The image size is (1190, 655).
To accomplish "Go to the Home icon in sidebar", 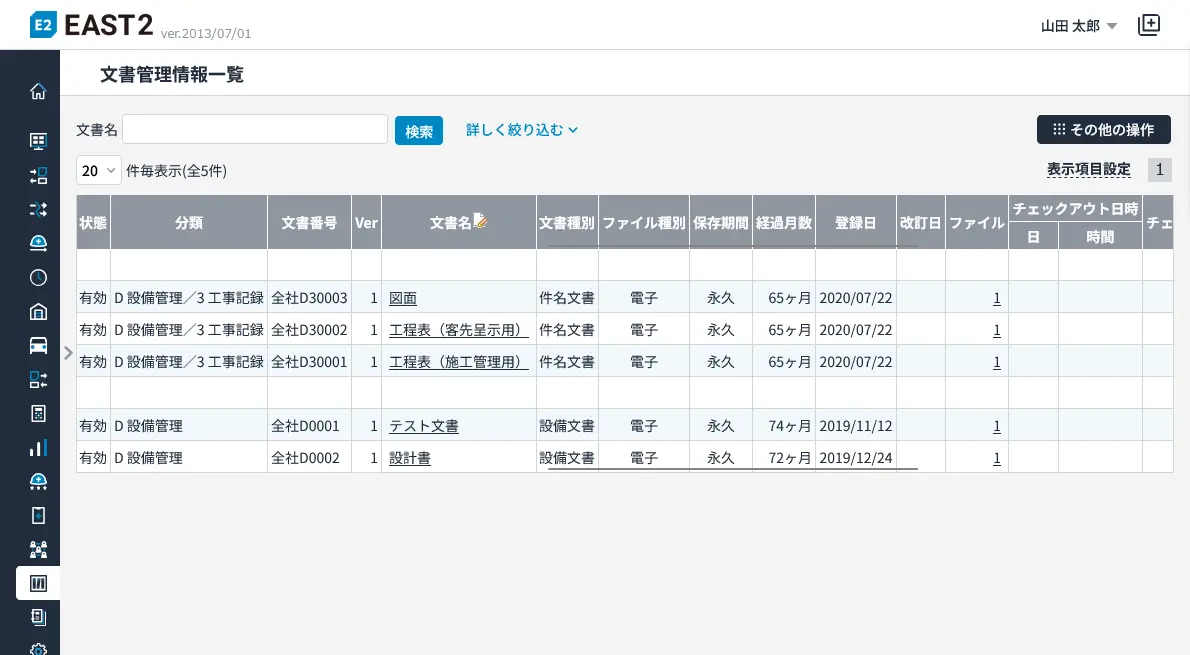I will coord(38,92).
